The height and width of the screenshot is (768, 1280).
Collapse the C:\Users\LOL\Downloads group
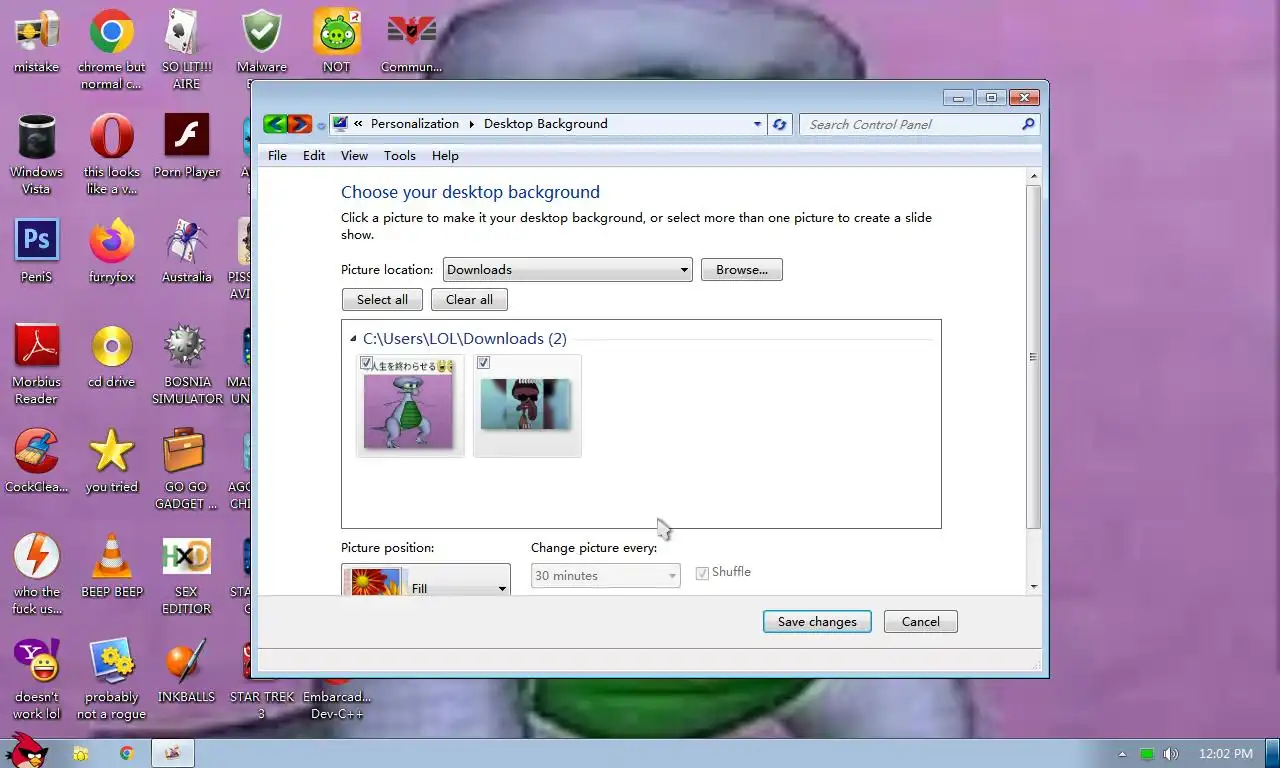coord(352,339)
